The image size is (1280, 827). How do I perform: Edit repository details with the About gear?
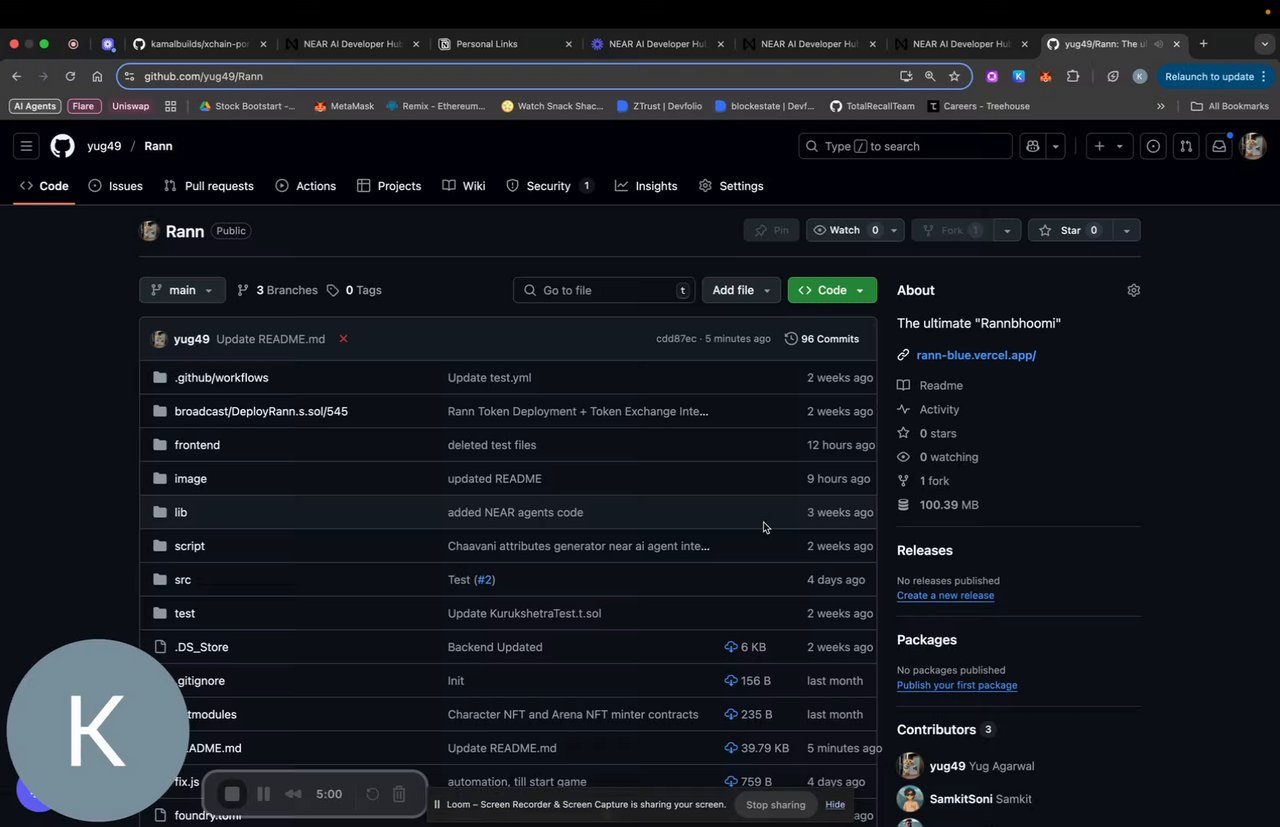click(1133, 290)
